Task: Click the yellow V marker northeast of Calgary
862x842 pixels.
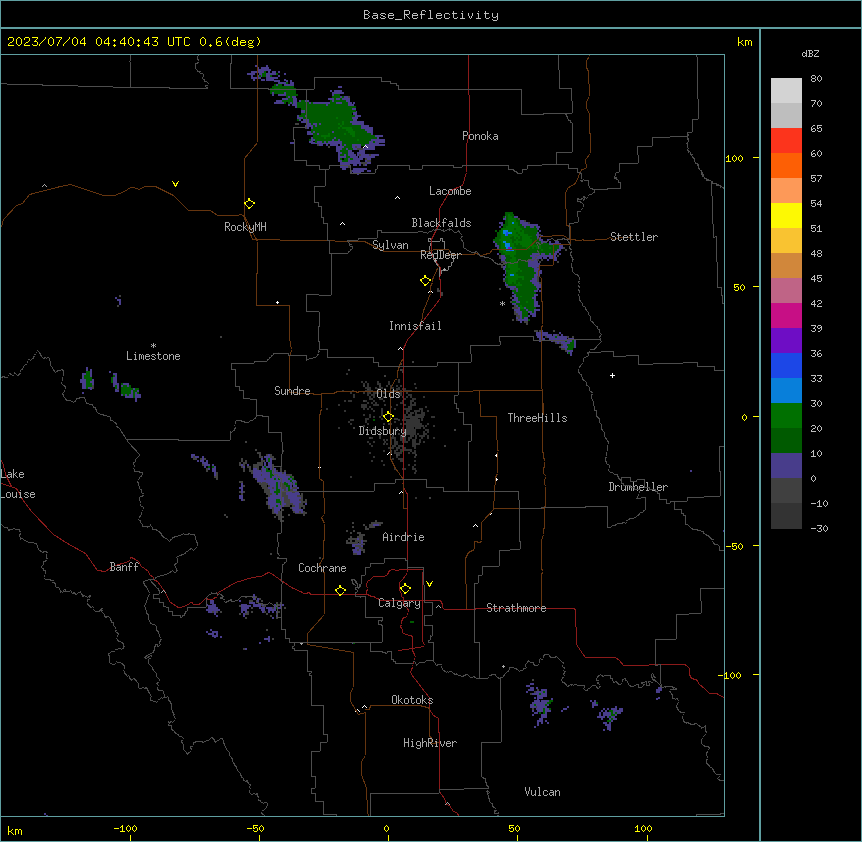Action: tap(429, 584)
